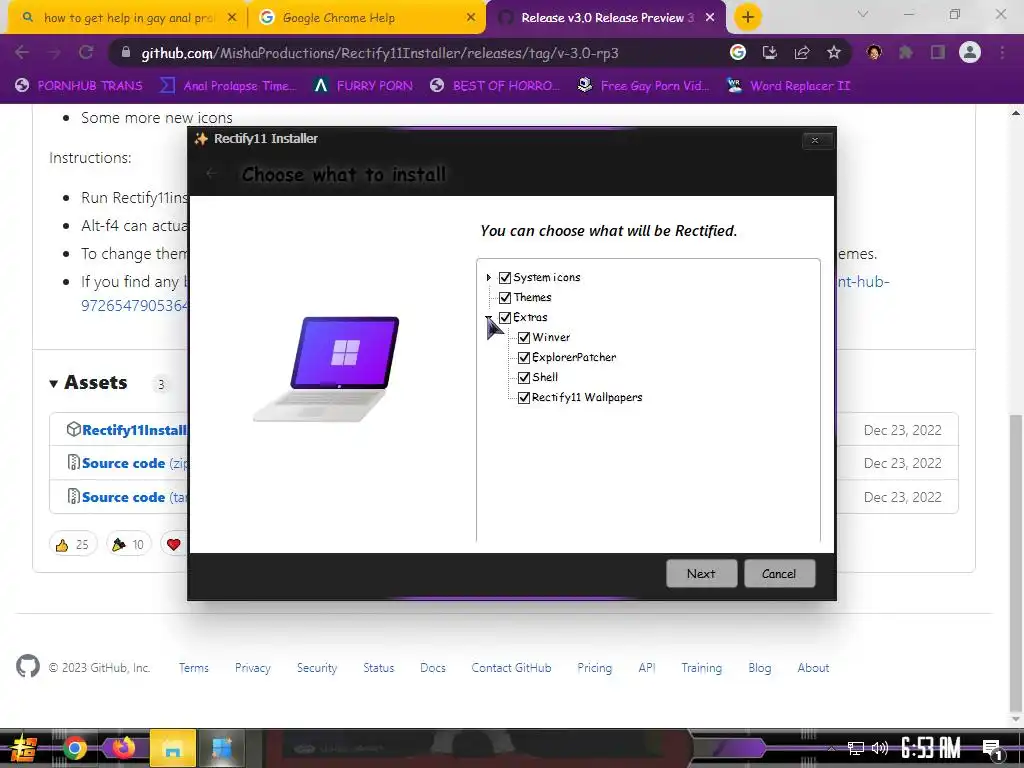Click party popper reaction 10

129,544
